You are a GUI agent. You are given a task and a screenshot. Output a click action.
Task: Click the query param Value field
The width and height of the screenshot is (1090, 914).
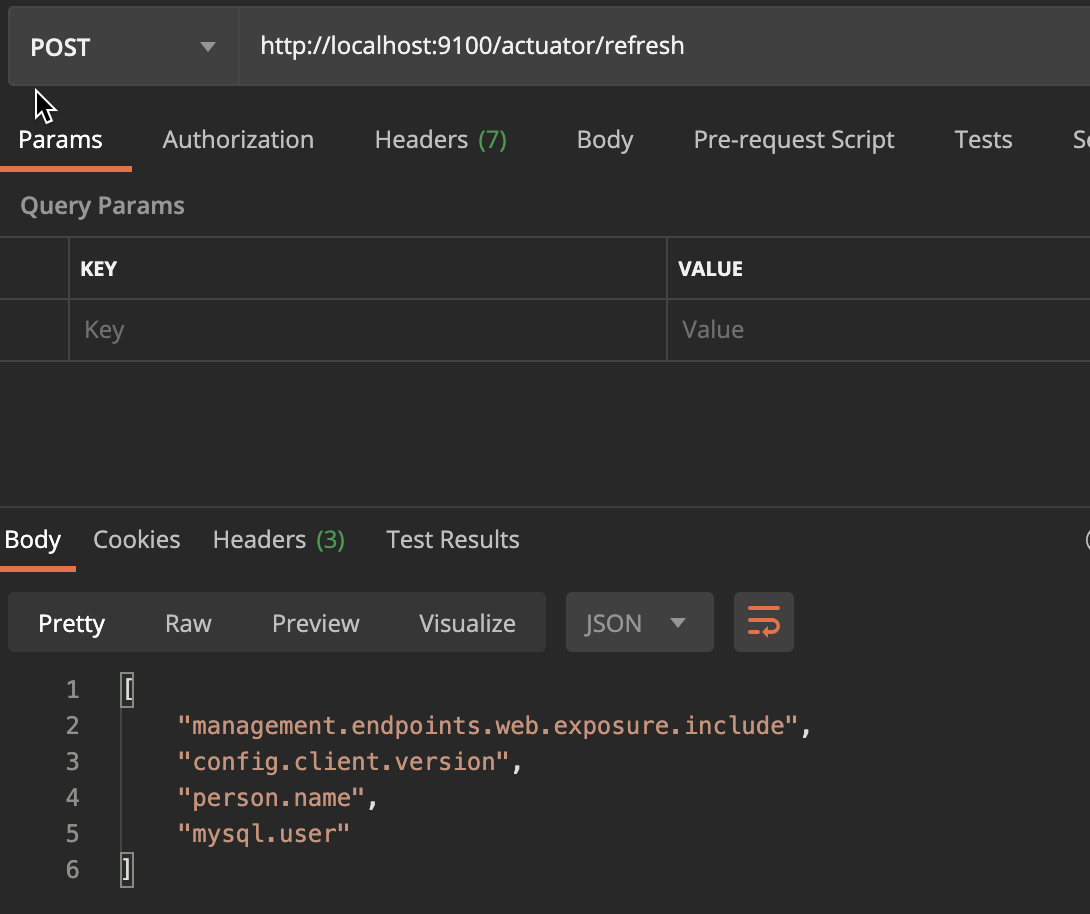click(x=876, y=330)
